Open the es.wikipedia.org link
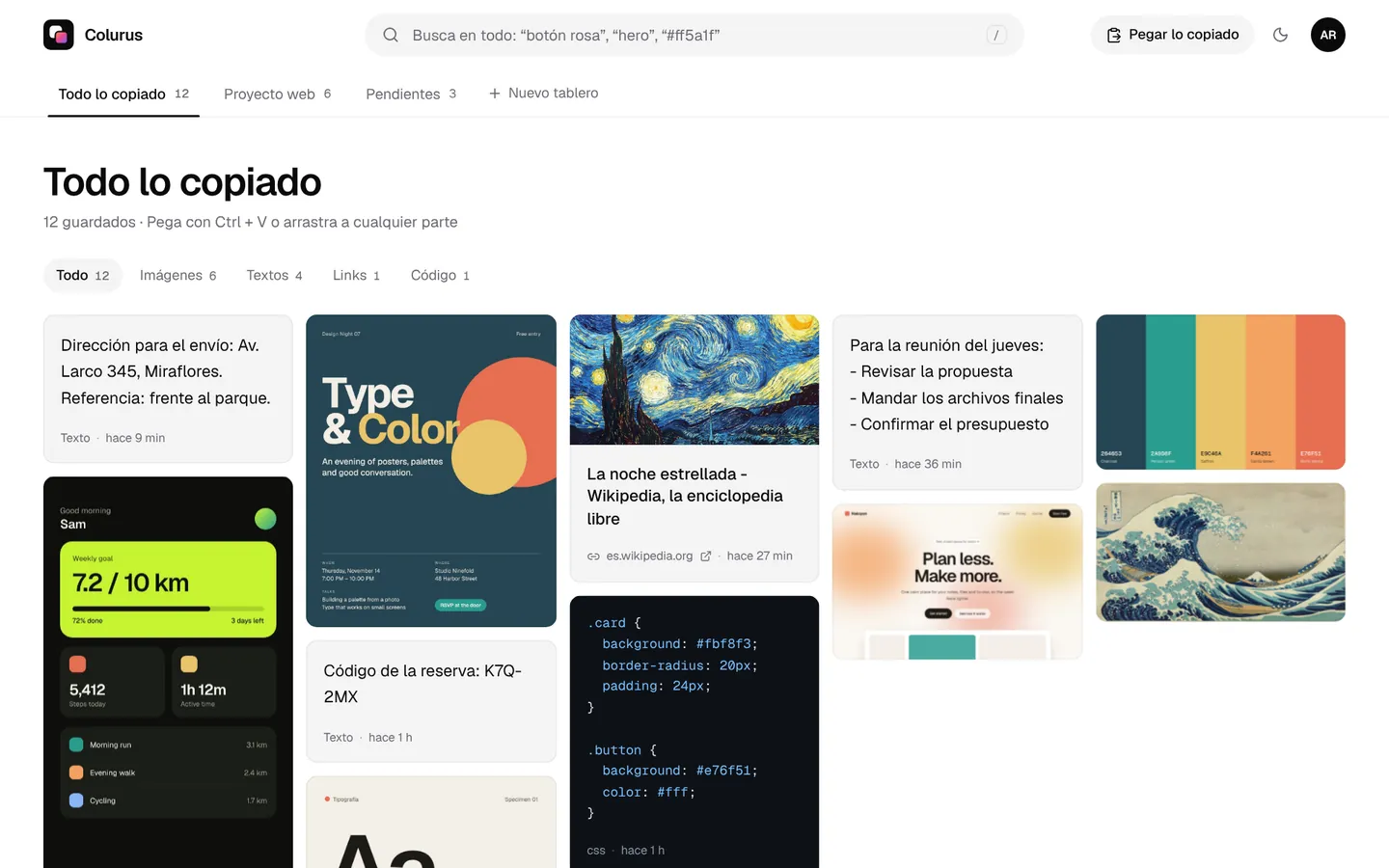The height and width of the screenshot is (868, 1389). (649, 556)
